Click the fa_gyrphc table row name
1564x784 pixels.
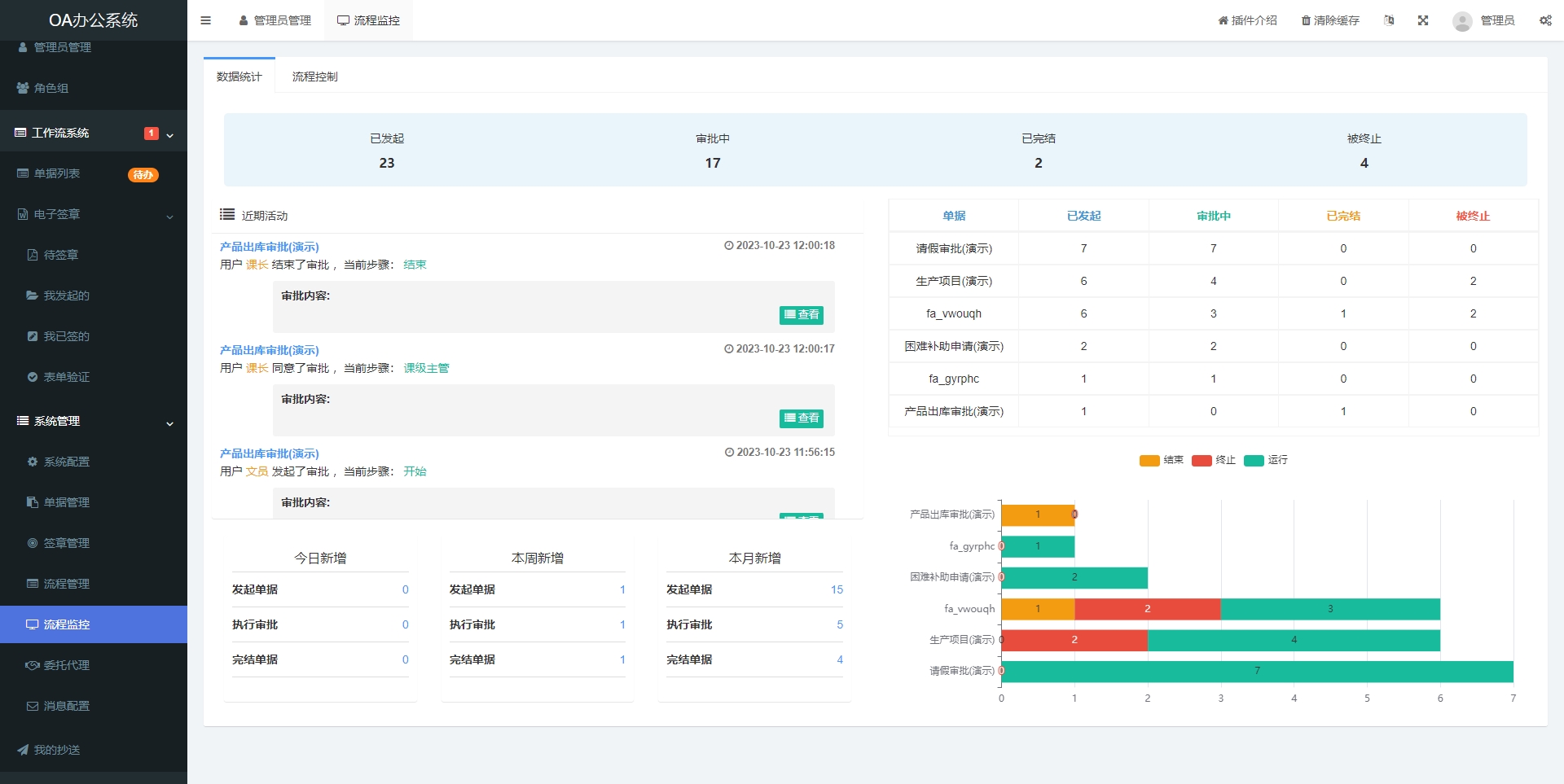[x=954, y=379]
